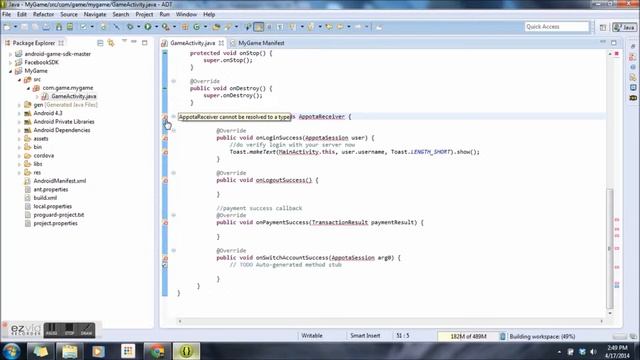Open the Navigate menu
This screenshot has width=640, height=360.
coord(95,14)
